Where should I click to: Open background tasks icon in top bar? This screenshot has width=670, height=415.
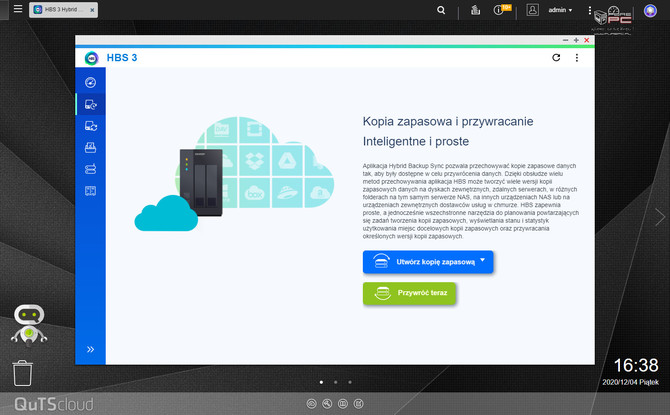(x=475, y=10)
